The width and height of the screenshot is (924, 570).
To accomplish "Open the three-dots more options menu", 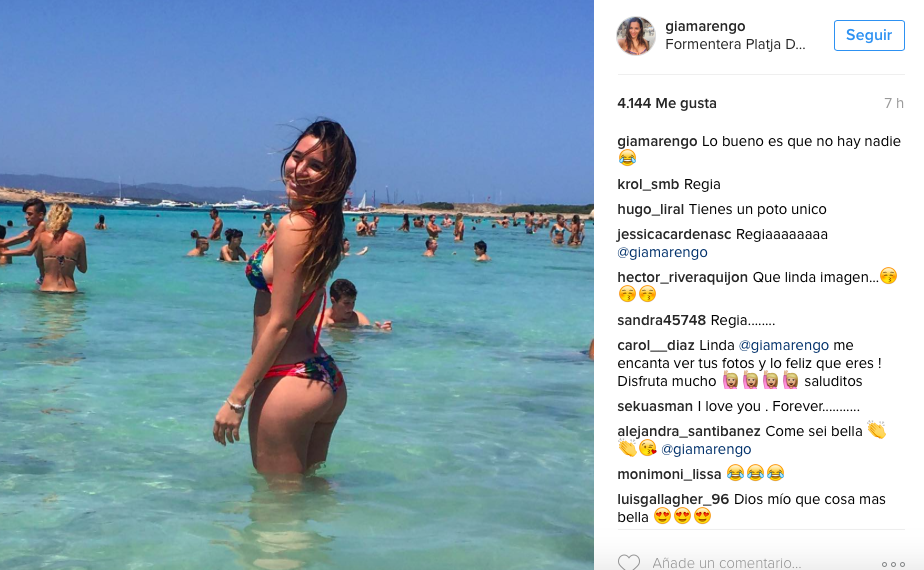I will 893,564.
